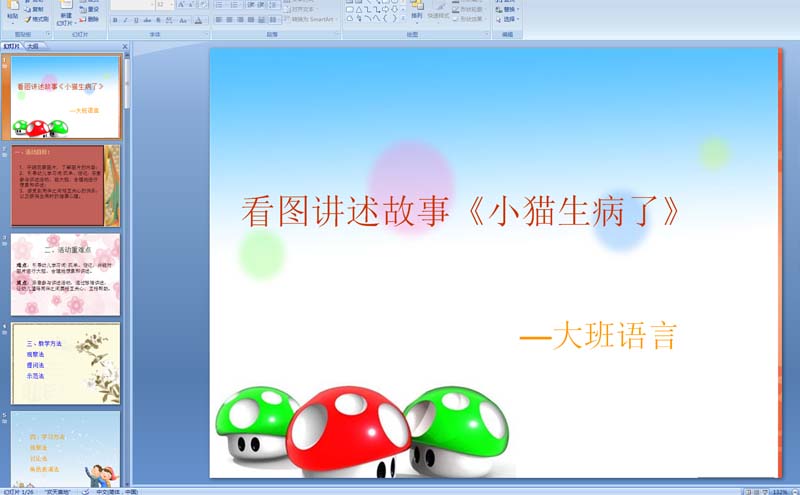800x495 pixels.
Task: Click Increase Font Size (large A)
Action: click(x=181, y=5)
